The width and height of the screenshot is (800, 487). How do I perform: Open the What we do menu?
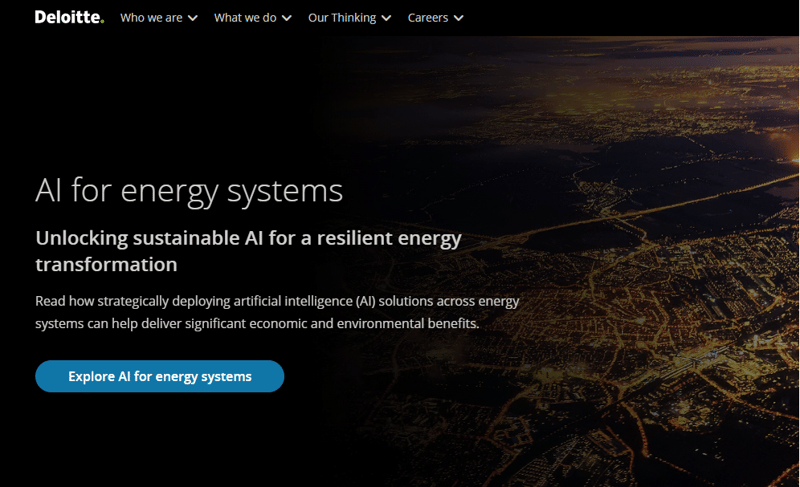pos(245,18)
